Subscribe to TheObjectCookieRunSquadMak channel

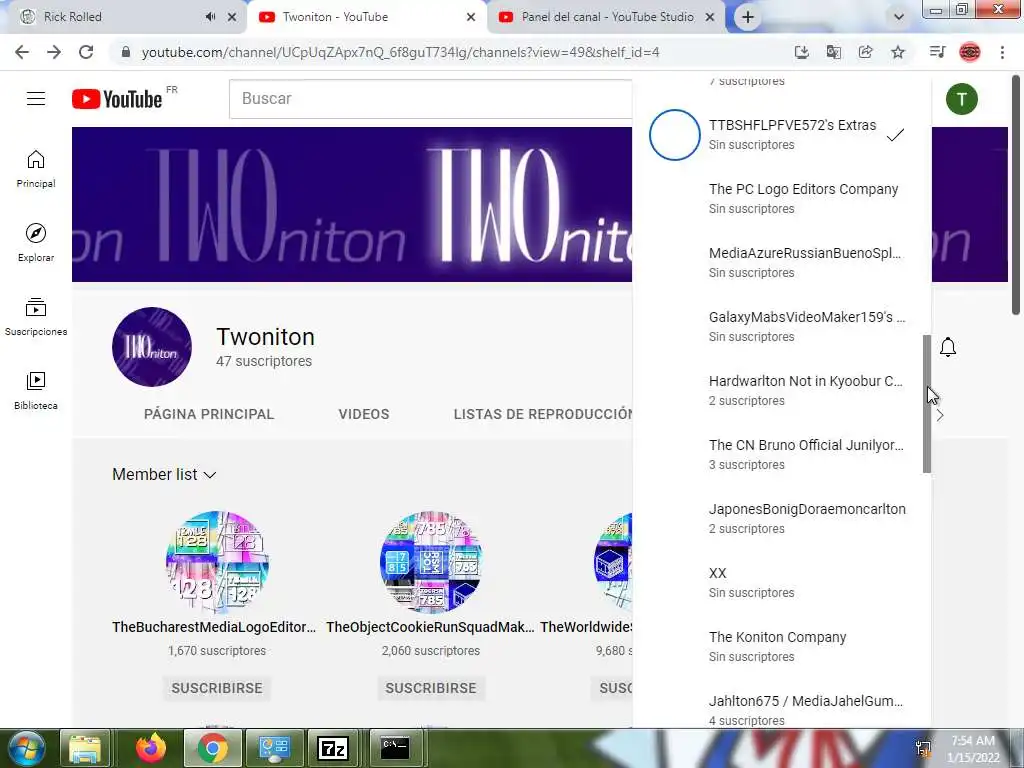click(x=431, y=688)
